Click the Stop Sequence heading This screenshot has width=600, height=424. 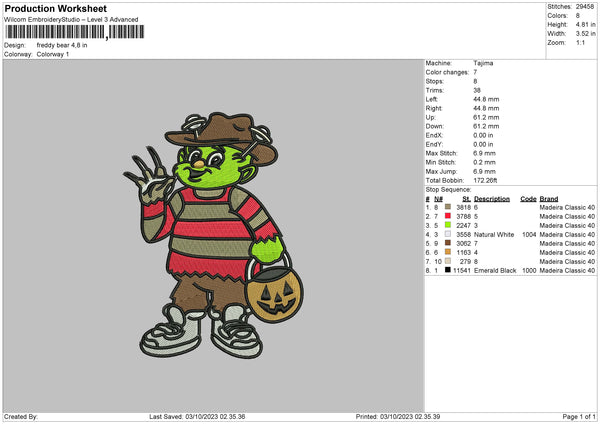point(447,188)
